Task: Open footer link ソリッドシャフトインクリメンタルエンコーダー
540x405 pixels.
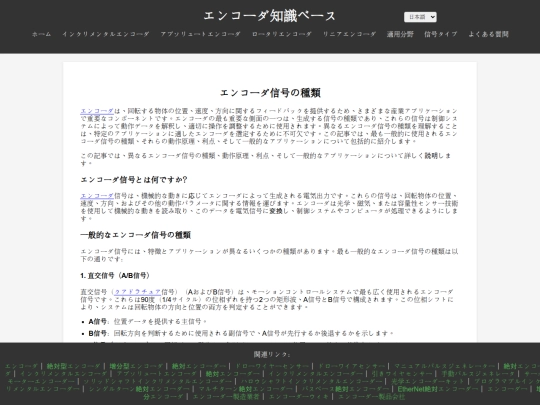Action: click(x=157, y=381)
